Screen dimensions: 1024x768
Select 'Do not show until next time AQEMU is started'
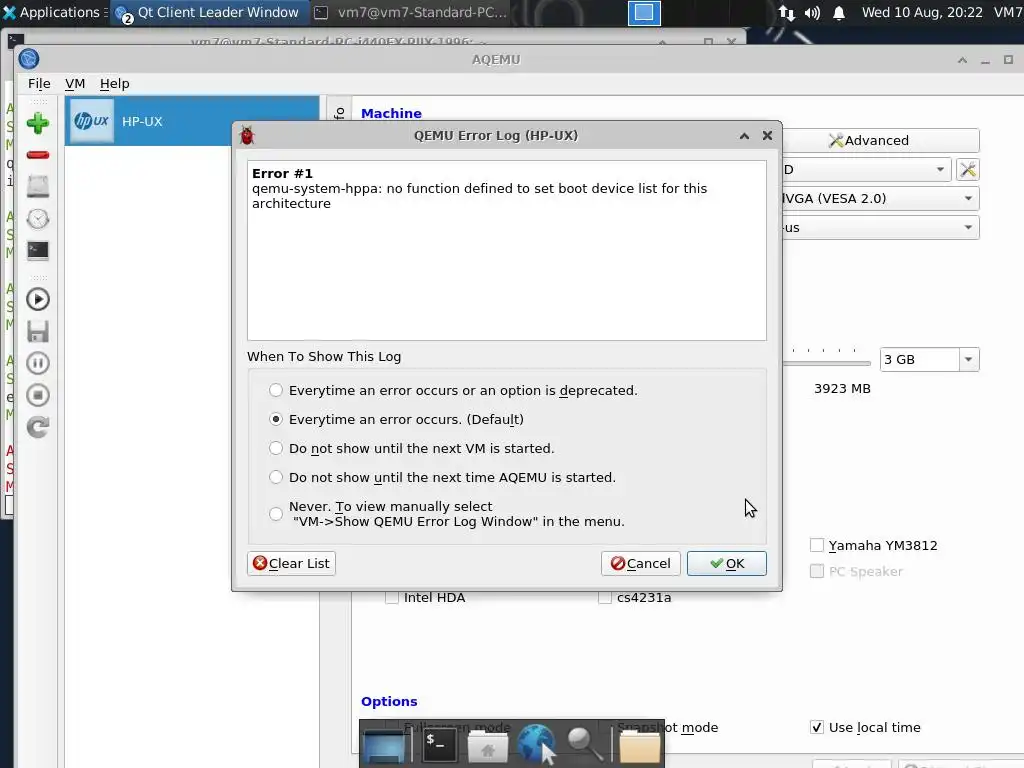(276, 477)
